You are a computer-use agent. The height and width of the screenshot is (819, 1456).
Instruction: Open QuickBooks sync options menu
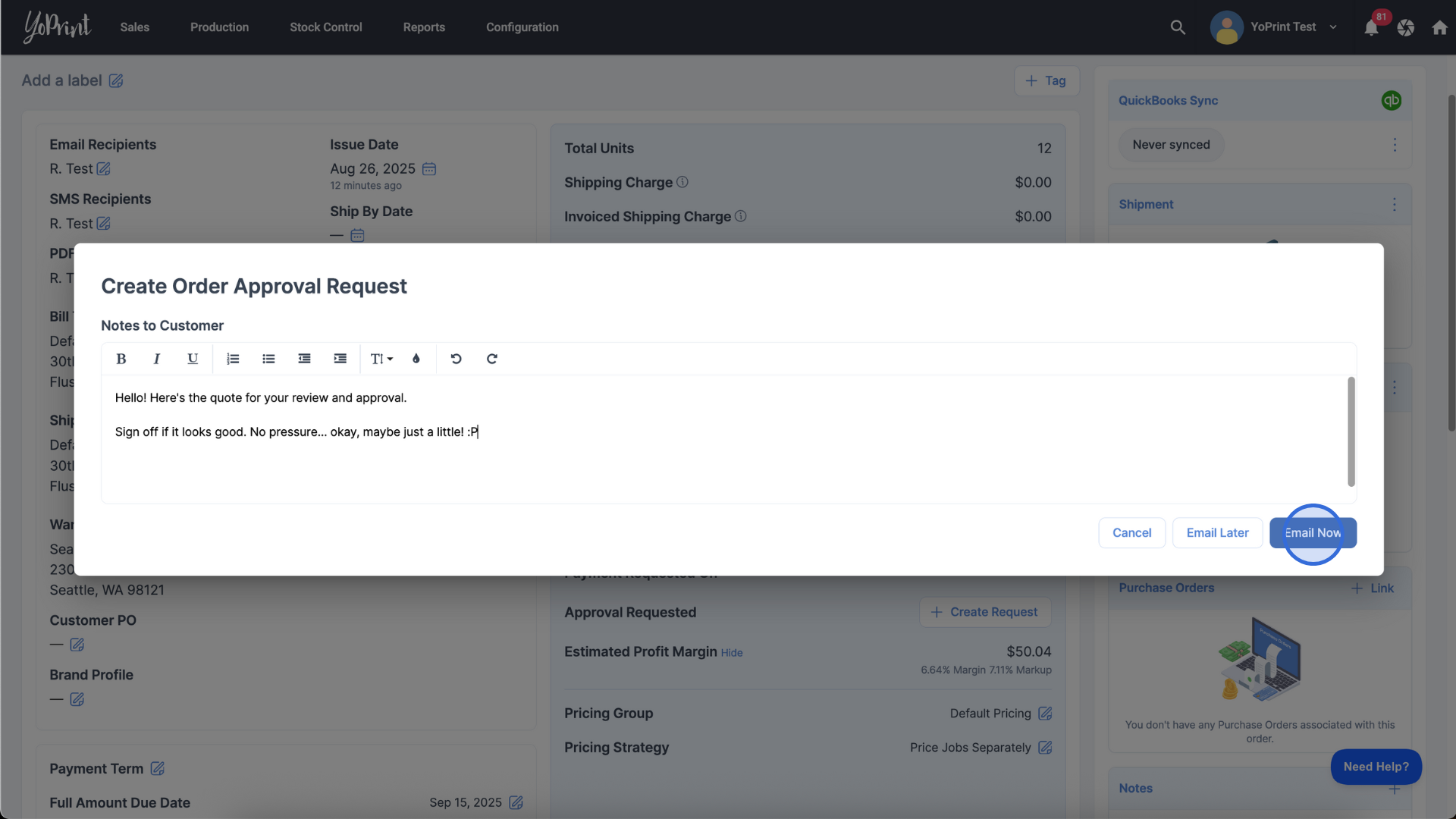pos(1394,145)
